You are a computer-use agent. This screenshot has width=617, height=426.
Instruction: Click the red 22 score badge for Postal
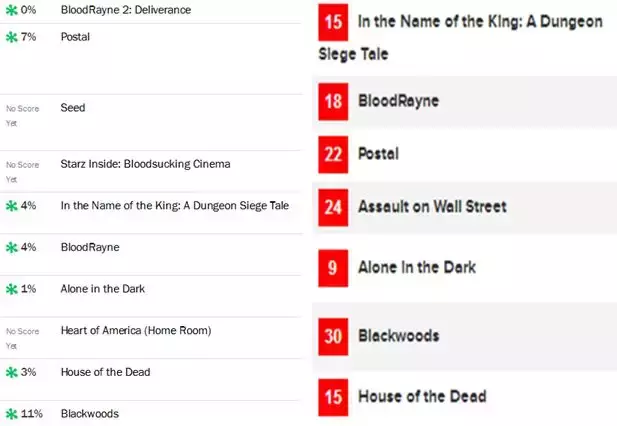pos(332,154)
